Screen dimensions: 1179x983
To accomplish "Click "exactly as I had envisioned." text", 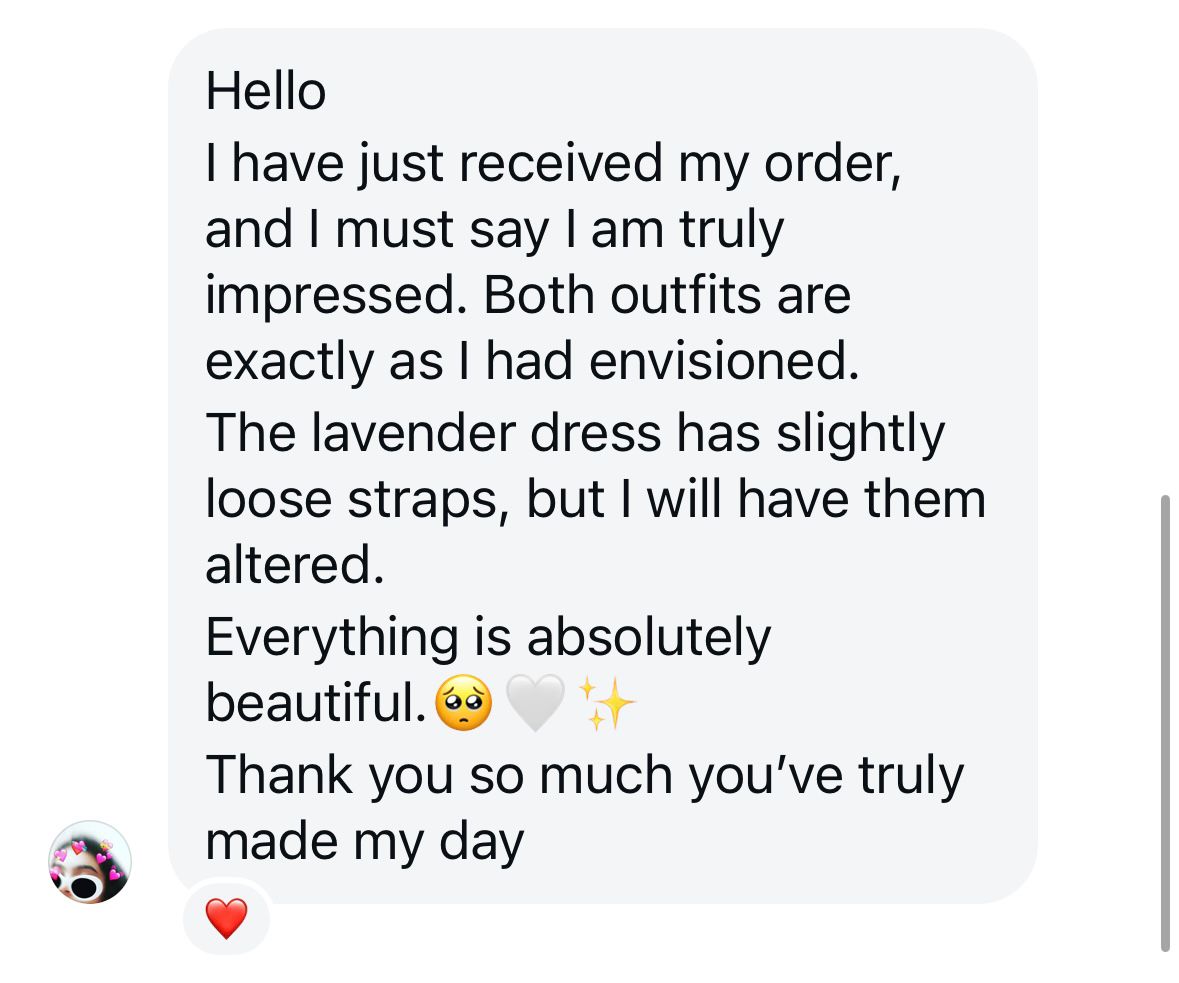I will tap(532, 363).
